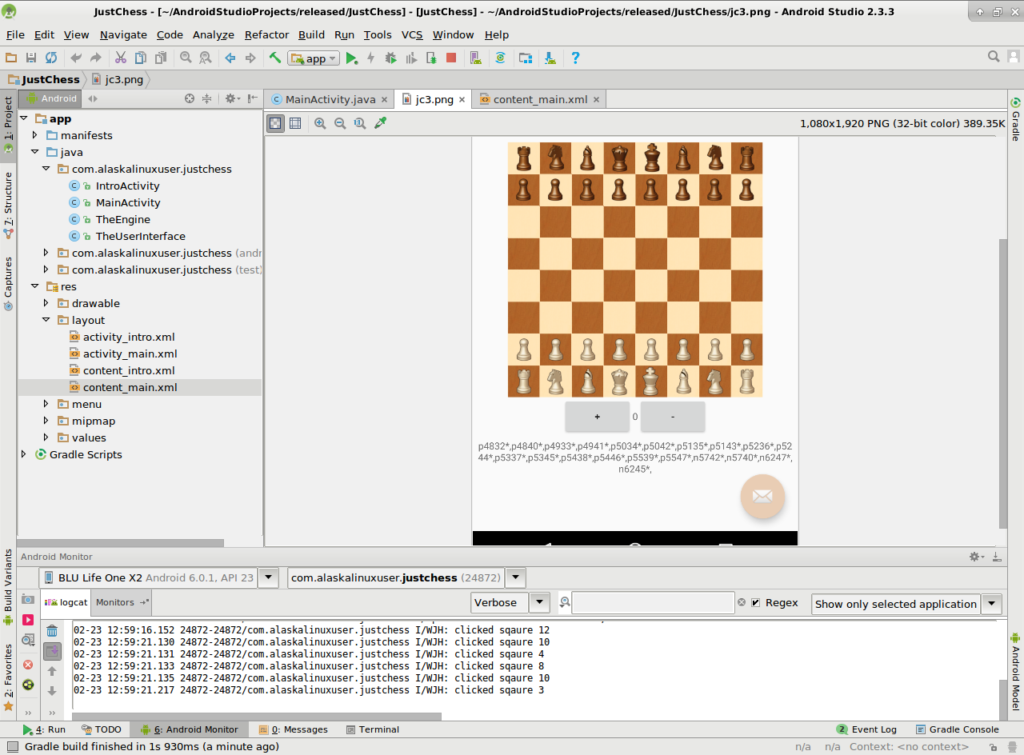1024x755 pixels.
Task: Run the app with green play button
Action: click(x=351, y=58)
